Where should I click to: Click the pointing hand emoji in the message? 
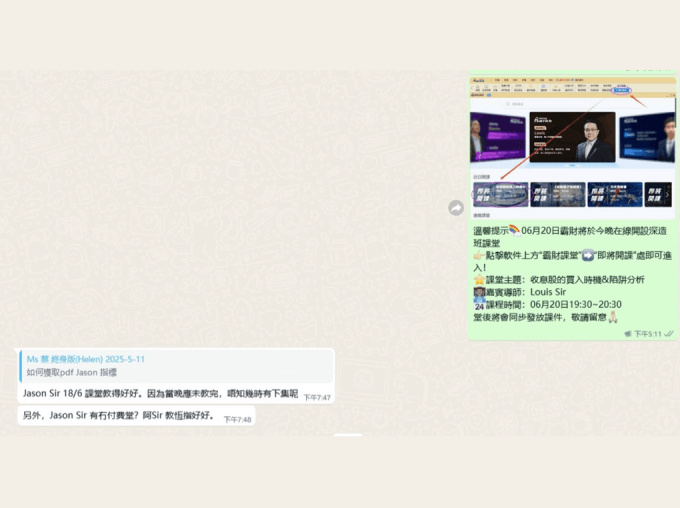479,255
